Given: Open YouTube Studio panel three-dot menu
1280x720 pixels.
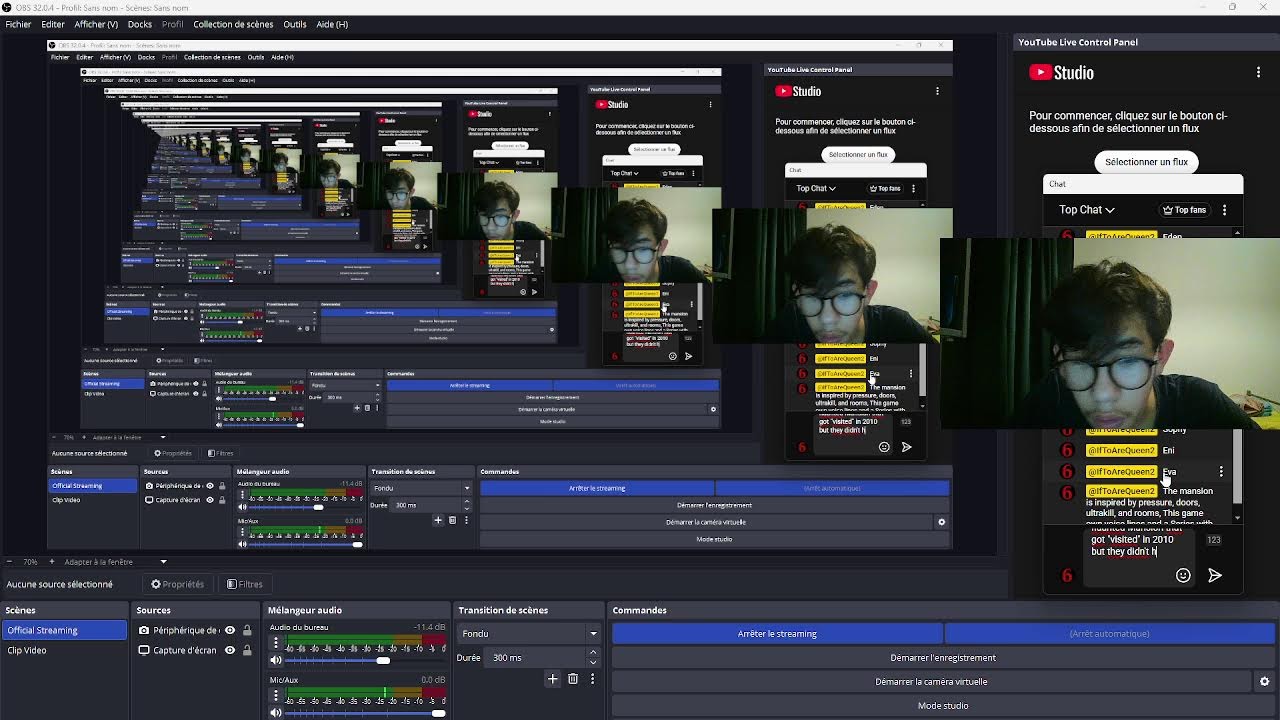Looking at the screenshot, I should pyautogui.click(x=1258, y=73).
